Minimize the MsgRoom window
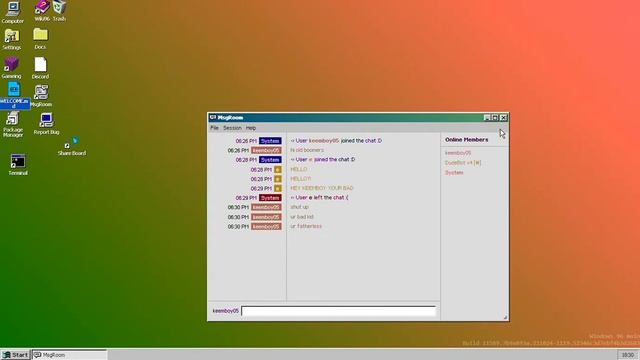The width and height of the screenshot is (640, 360). (487, 118)
